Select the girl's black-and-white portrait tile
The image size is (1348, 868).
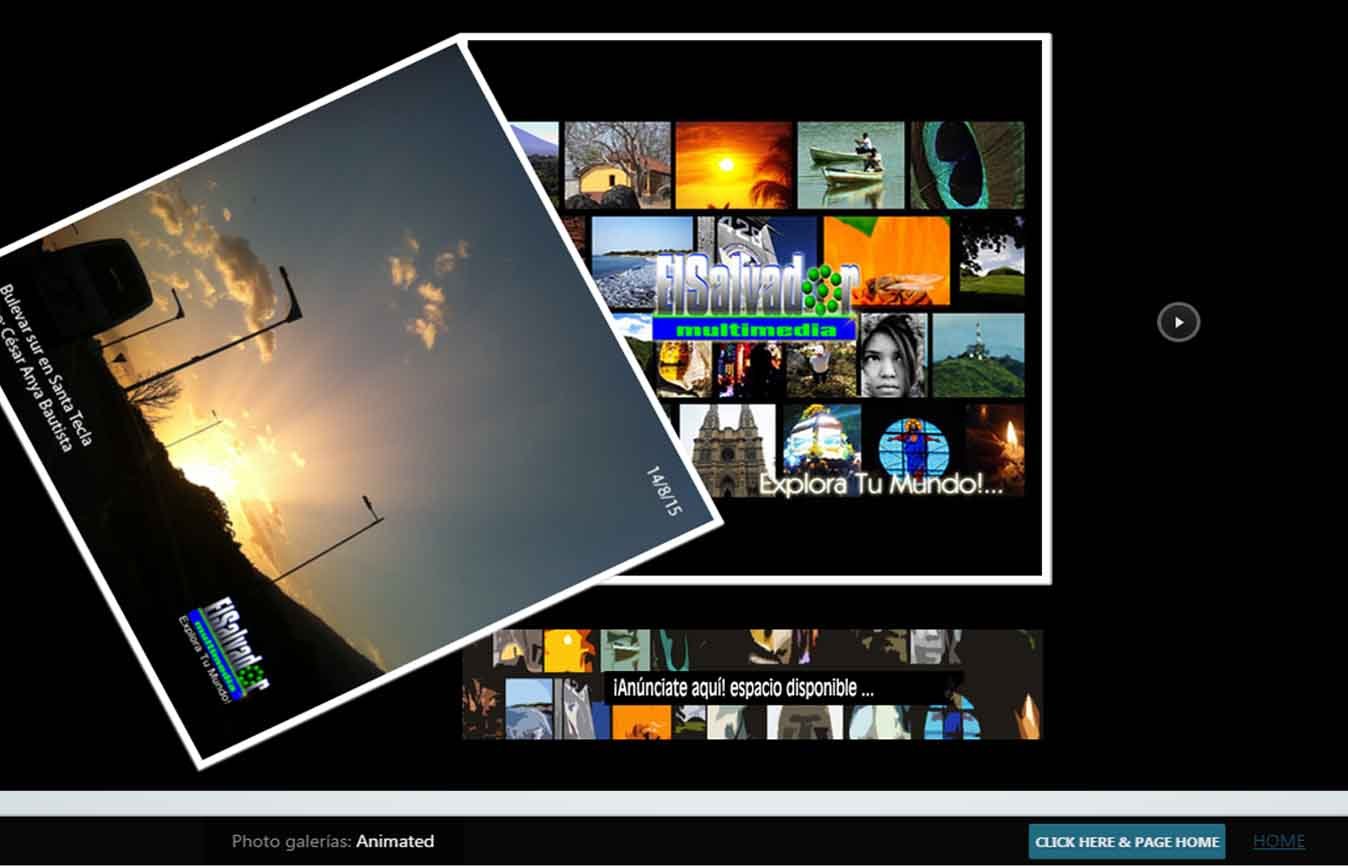tap(893, 355)
